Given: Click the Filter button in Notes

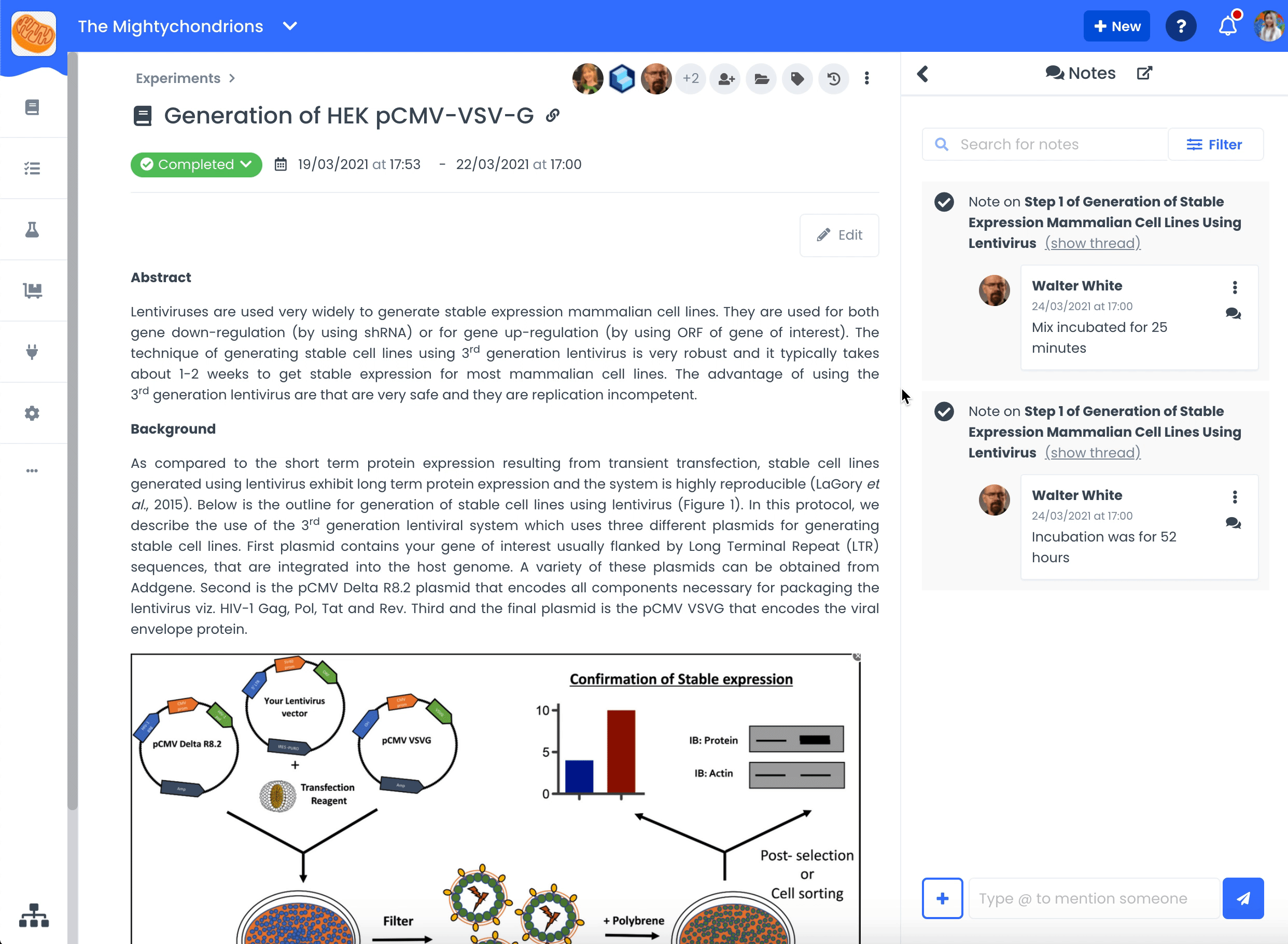Looking at the screenshot, I should pyautogui.click(x=1215, y=145).
